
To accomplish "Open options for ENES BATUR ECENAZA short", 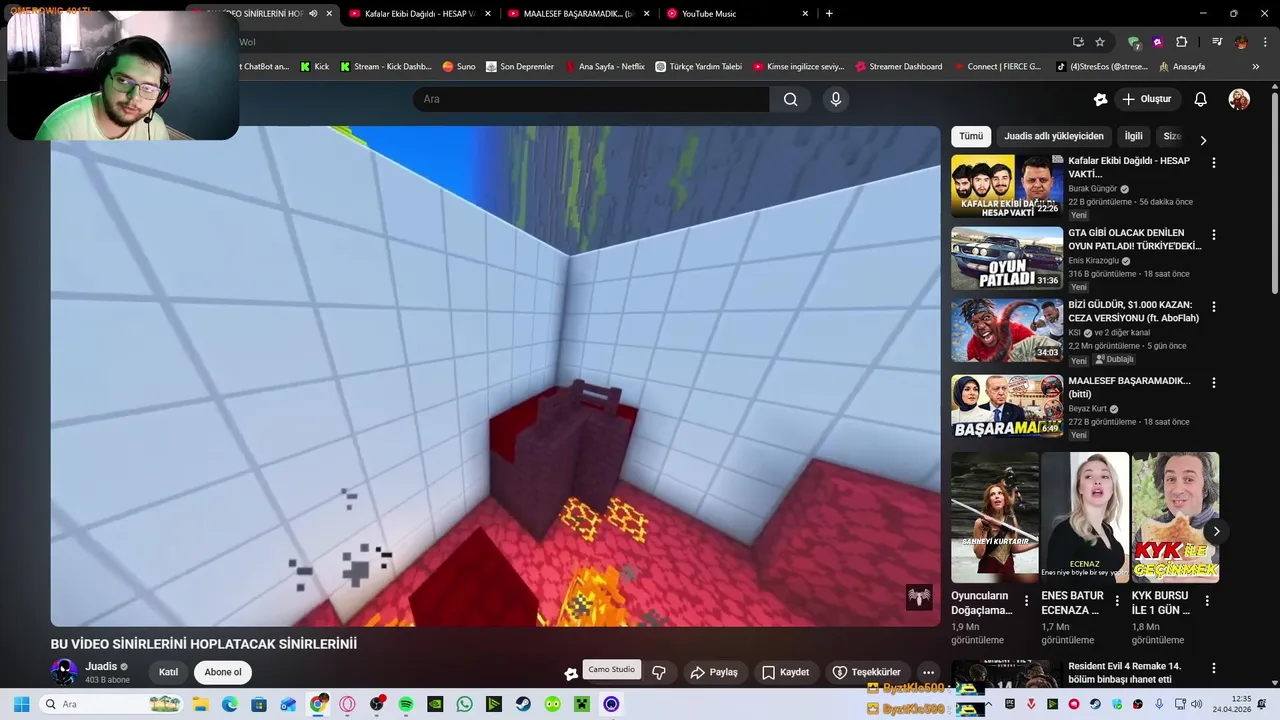I will coord(1117,601).
